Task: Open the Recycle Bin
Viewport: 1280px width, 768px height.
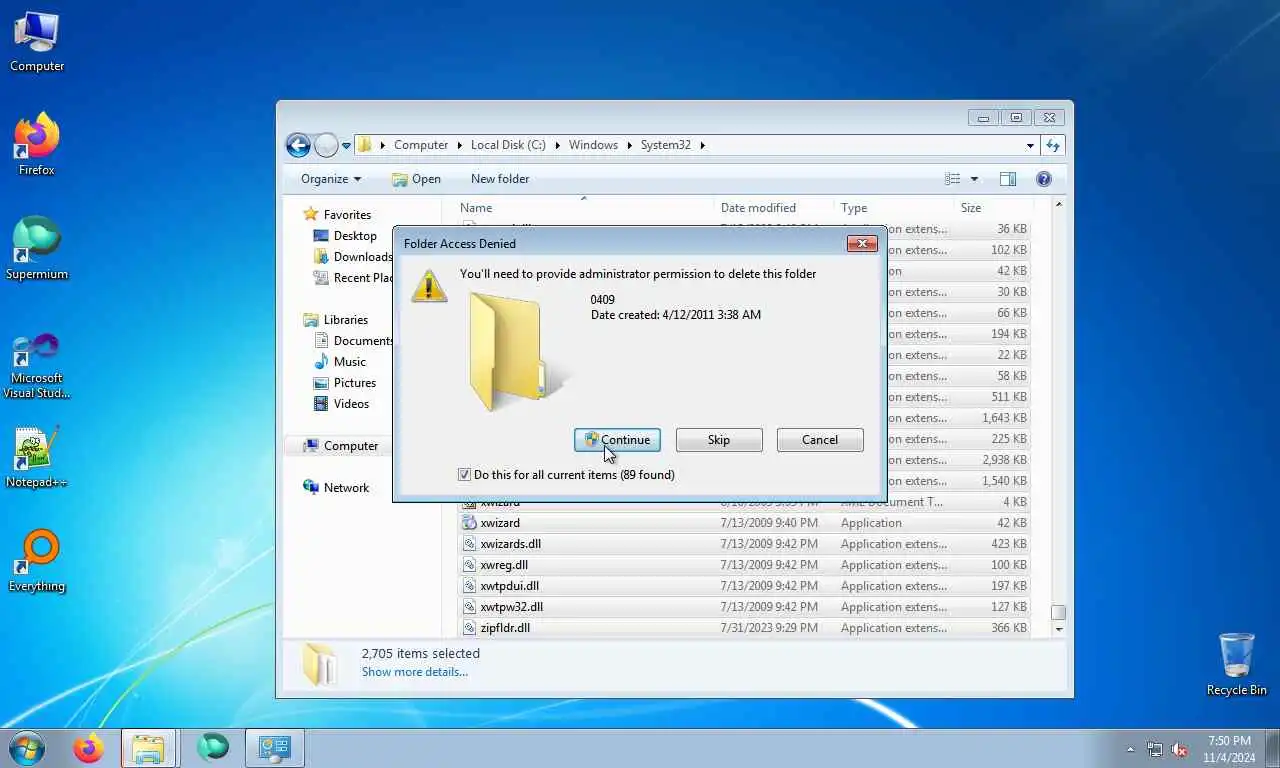Action: tap(1237, 665)
